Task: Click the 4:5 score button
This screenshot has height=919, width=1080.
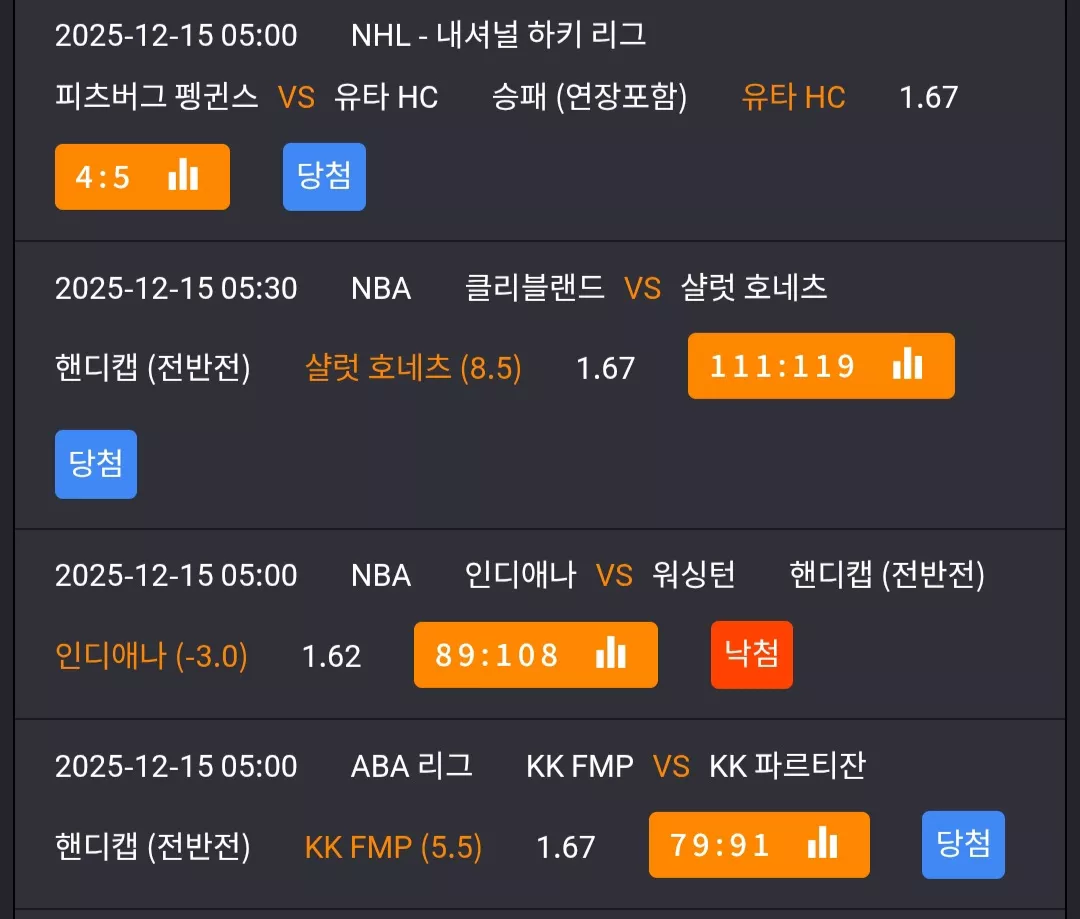Action: point(143,176)
